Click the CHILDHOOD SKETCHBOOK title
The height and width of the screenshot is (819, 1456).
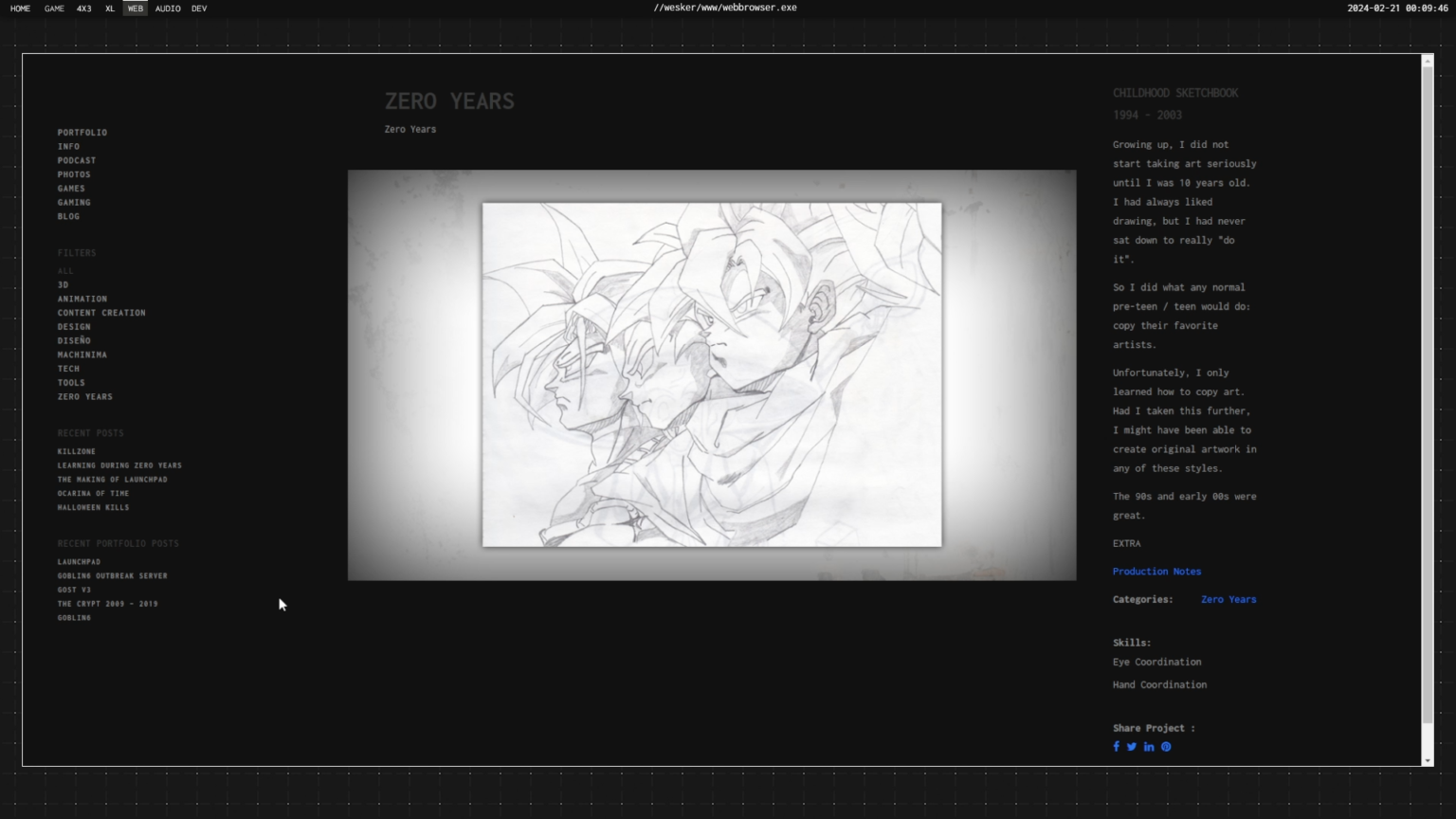[1175, 93]
